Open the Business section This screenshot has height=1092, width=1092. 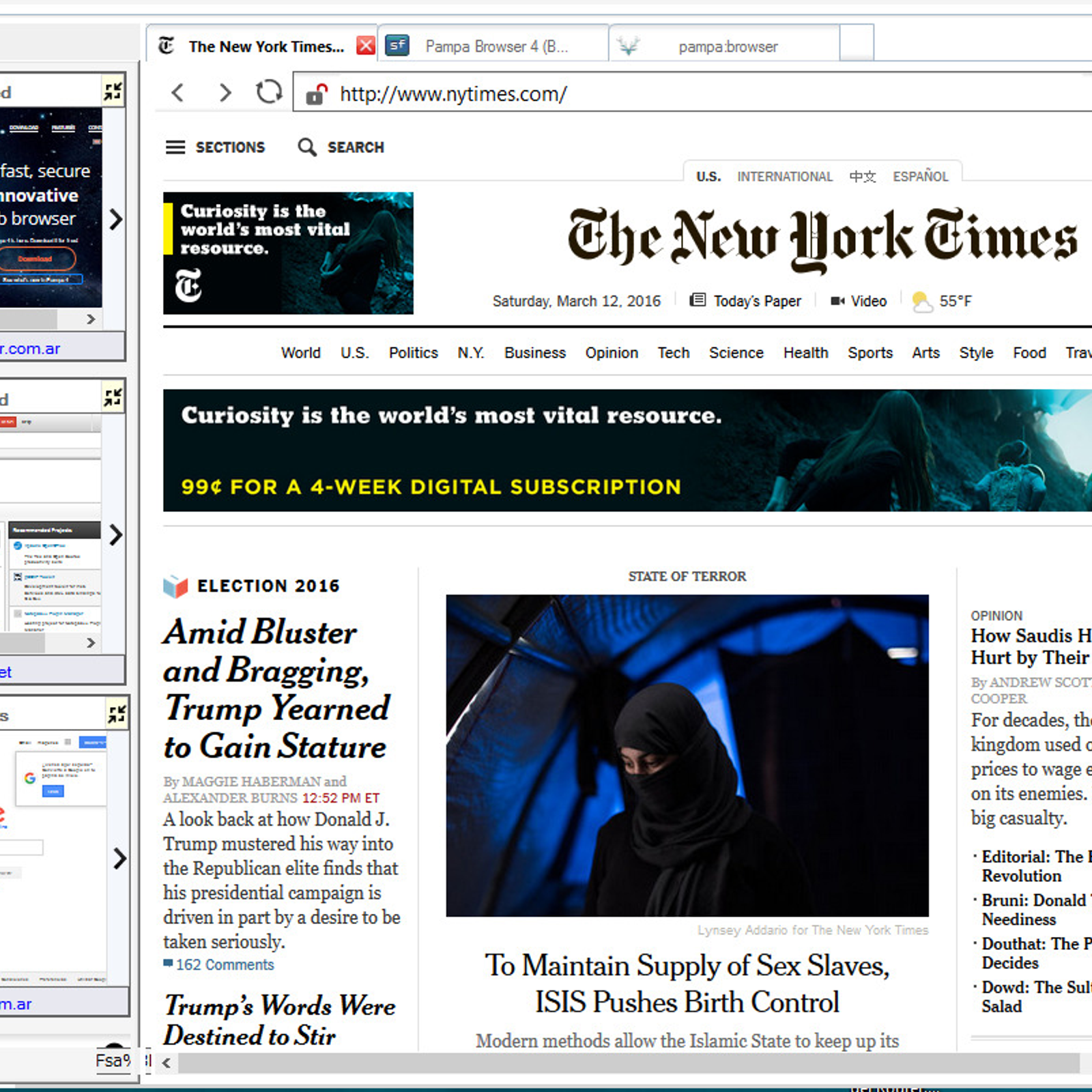click(535, 353)
